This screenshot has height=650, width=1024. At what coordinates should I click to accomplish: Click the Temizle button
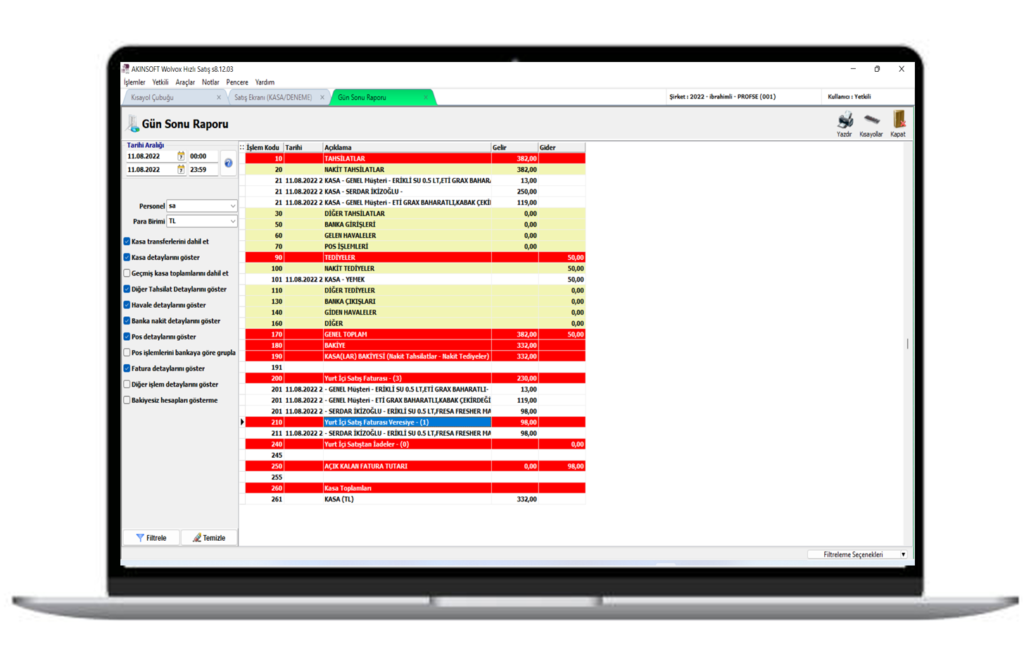(209, 538)
